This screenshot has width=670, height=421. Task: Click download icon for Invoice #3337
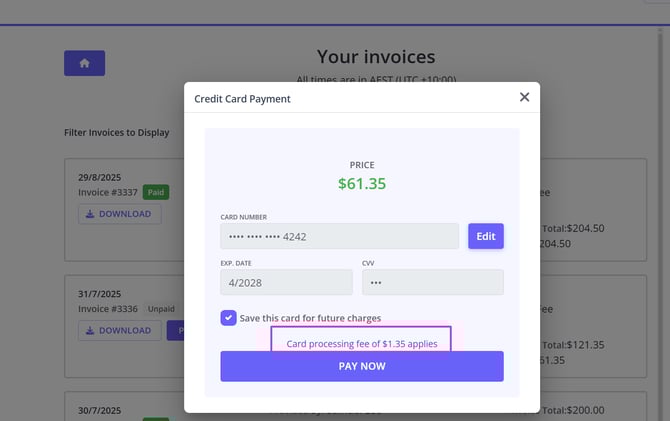tap(91, 214)
